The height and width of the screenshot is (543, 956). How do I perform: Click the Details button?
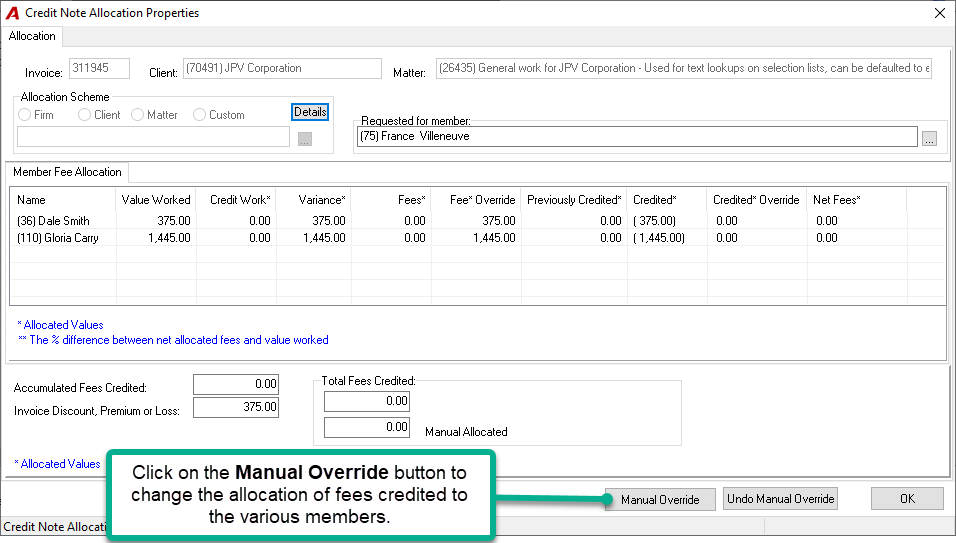pyautogui.click(x=310, y=112)
